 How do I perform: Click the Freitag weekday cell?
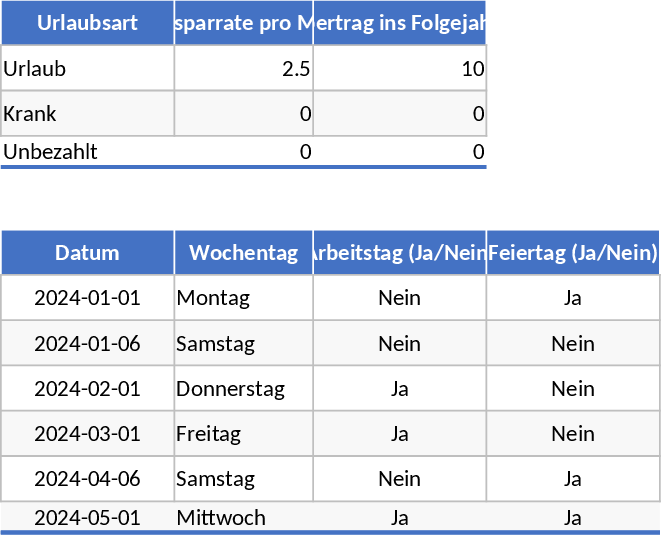[243, 434]
